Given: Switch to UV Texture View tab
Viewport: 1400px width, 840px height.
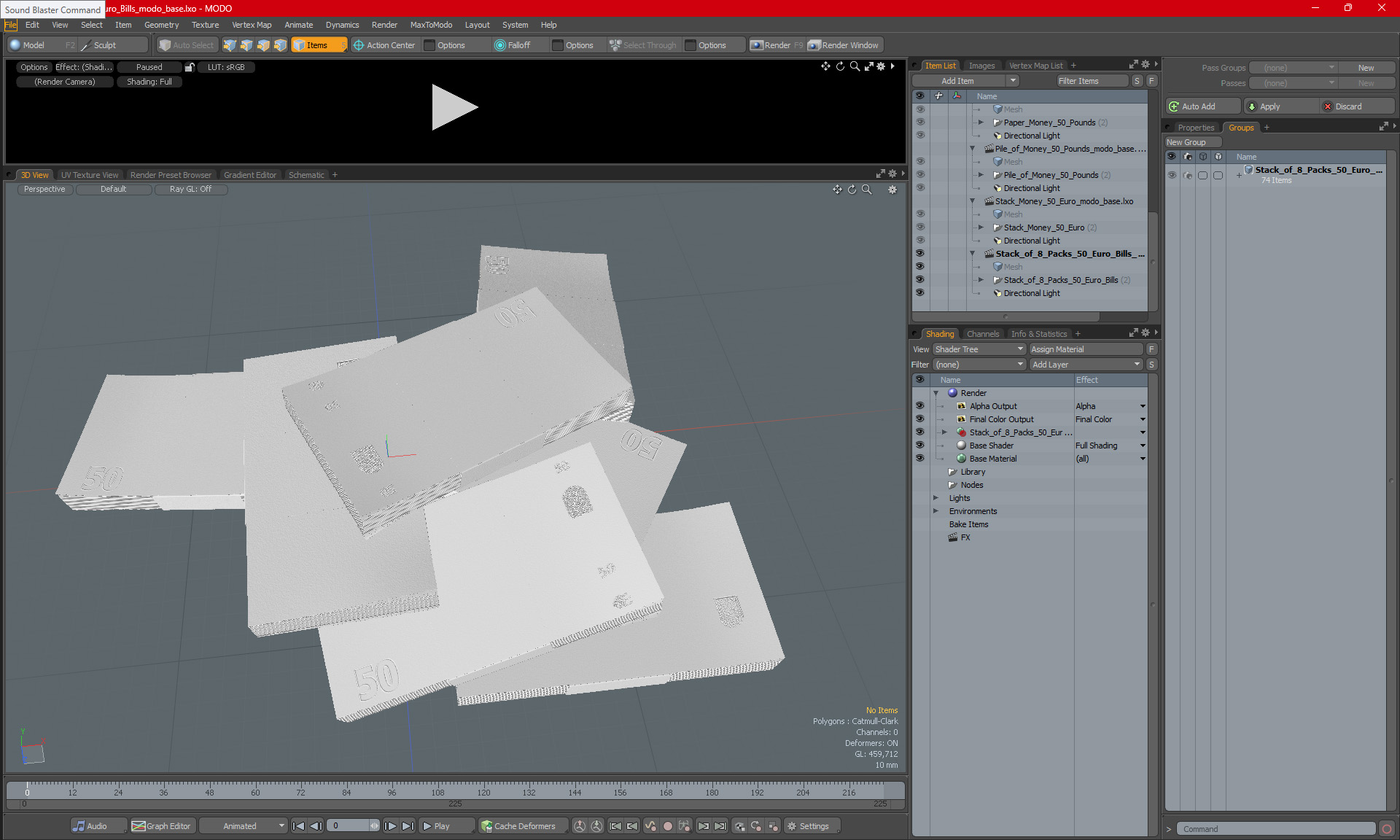Looking at the screenshot, I should 90,175.
